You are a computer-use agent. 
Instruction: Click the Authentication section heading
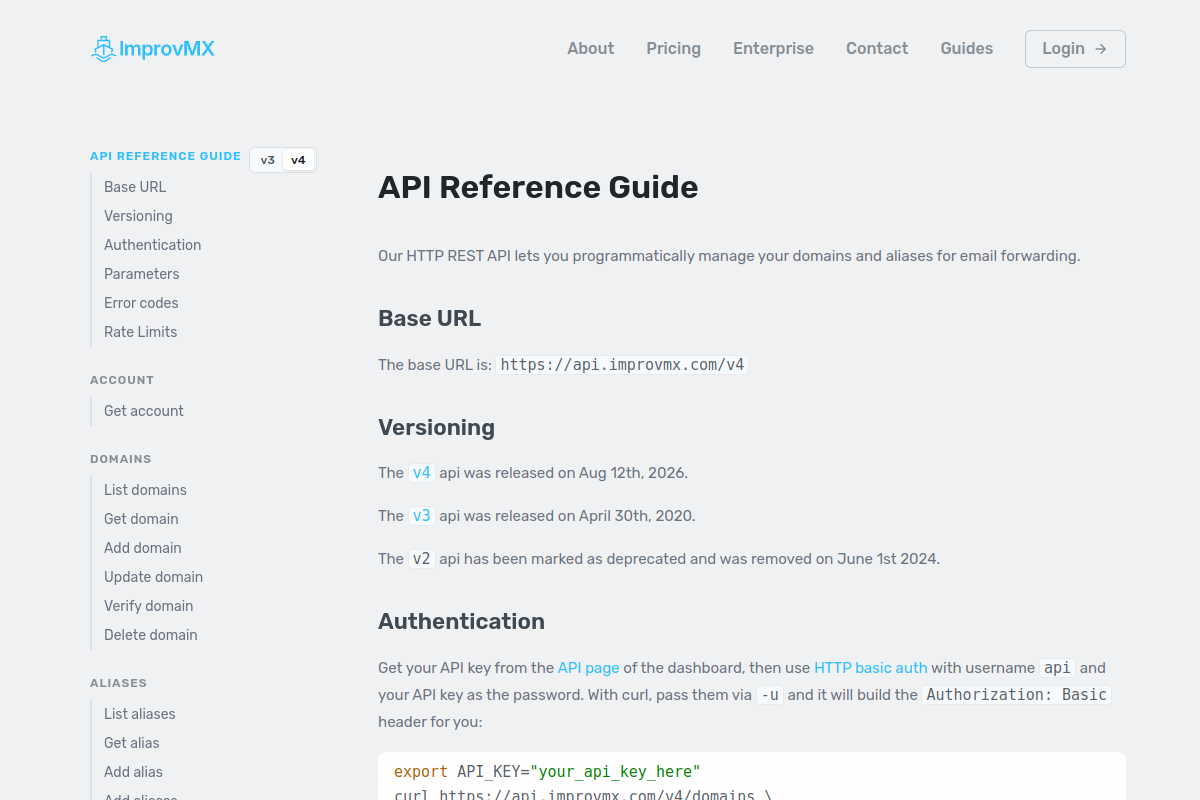(461, 621)
